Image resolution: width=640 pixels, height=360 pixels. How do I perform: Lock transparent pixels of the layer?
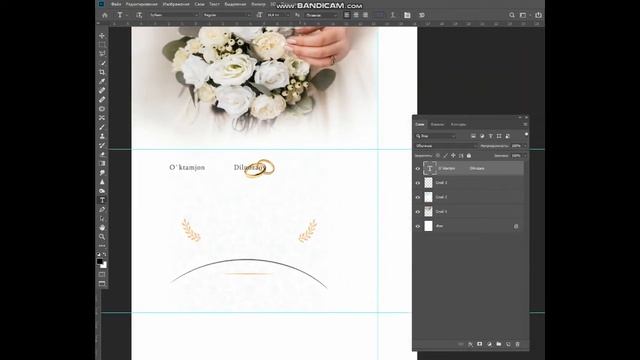point(438,156)
